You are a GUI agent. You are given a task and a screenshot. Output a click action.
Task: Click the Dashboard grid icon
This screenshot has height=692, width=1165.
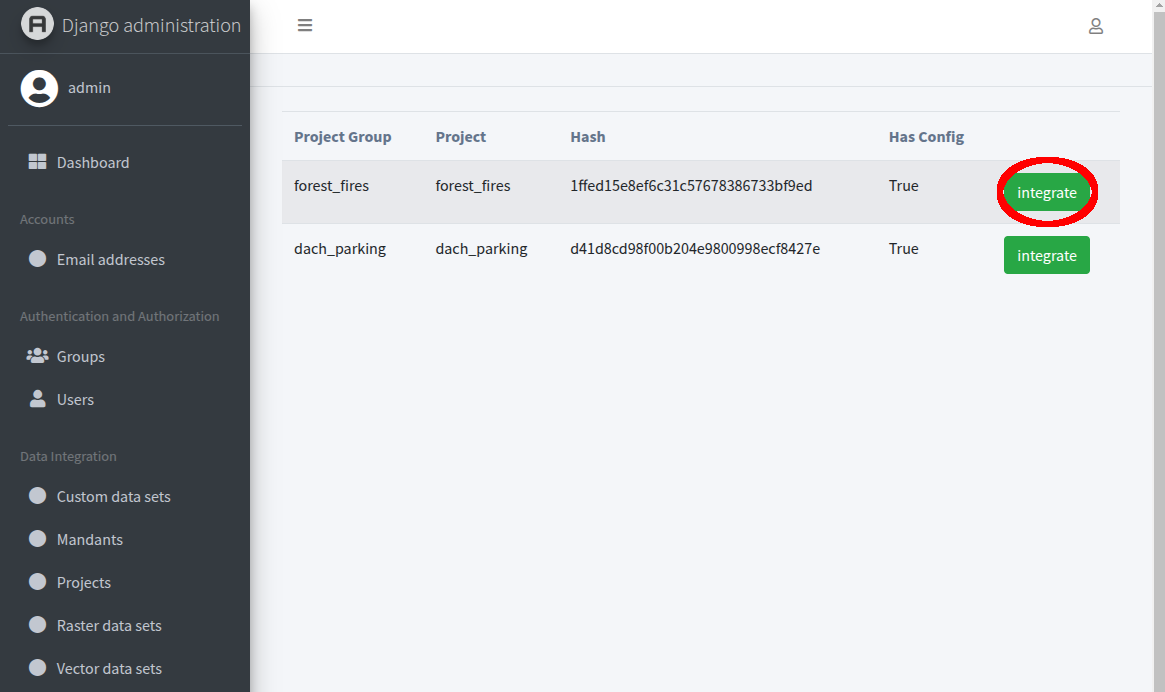37,162
